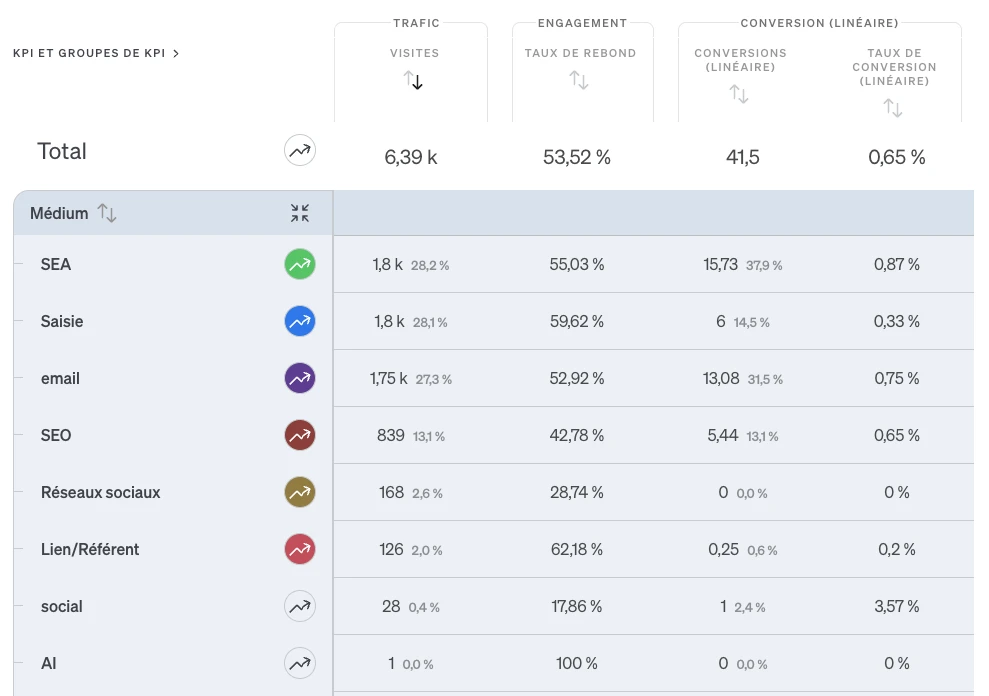989x696 pixels.
Task: Collapse the Médium breakdown icon
Action: point(300,213)
